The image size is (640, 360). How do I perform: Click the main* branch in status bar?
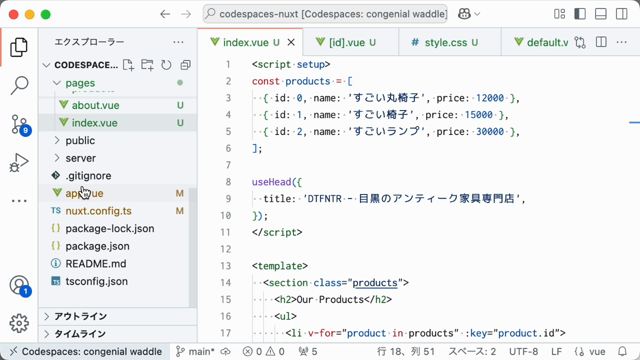[195, 351]
